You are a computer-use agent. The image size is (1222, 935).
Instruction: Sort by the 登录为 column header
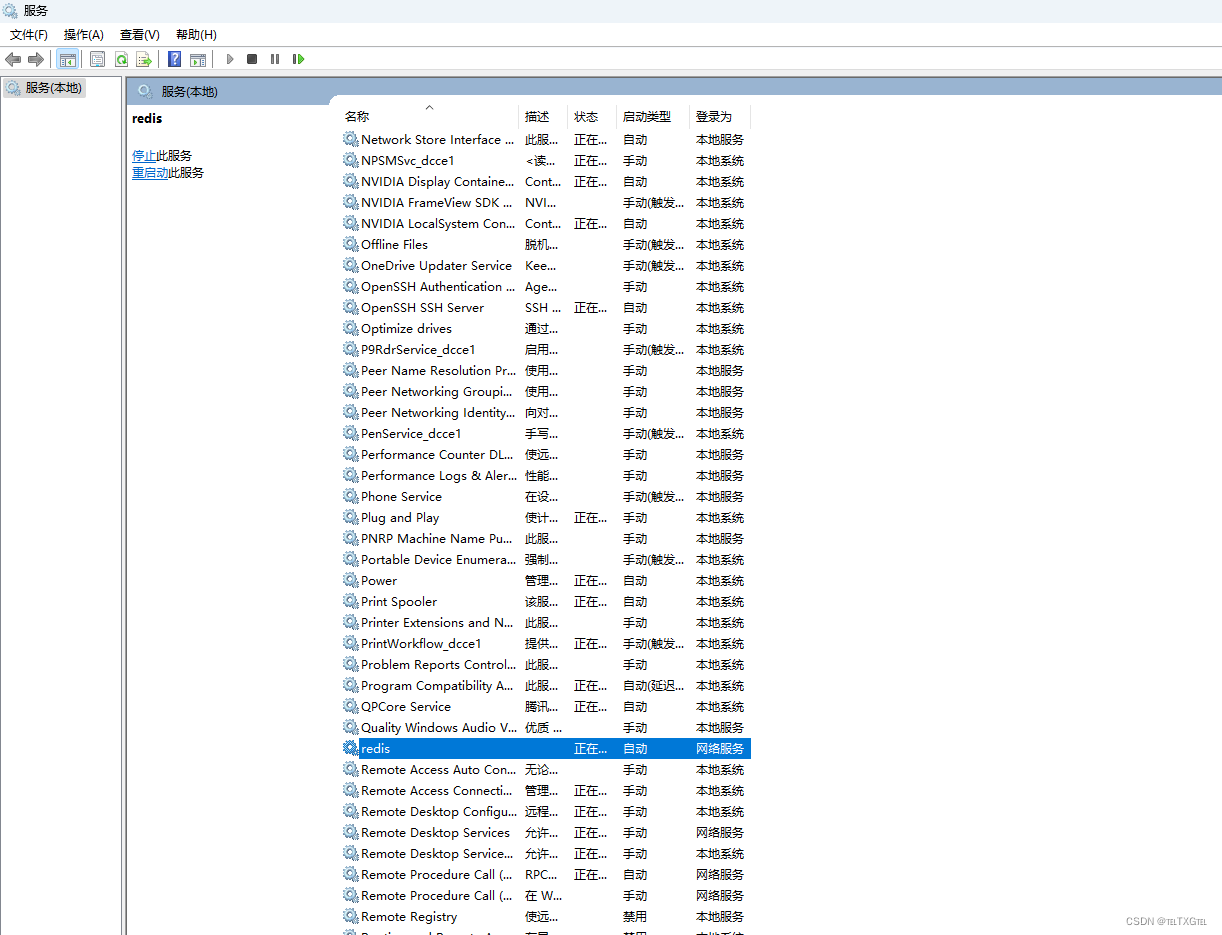click(x=720, y=116)
